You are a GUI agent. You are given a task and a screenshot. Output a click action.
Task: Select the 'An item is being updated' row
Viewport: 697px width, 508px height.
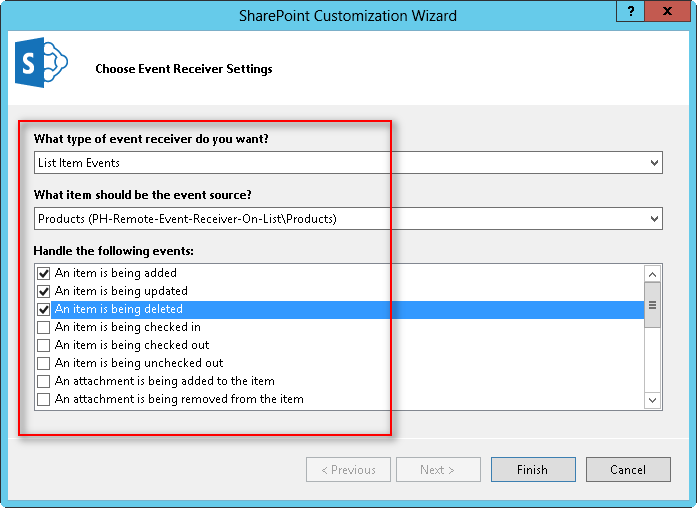point(121,291)
